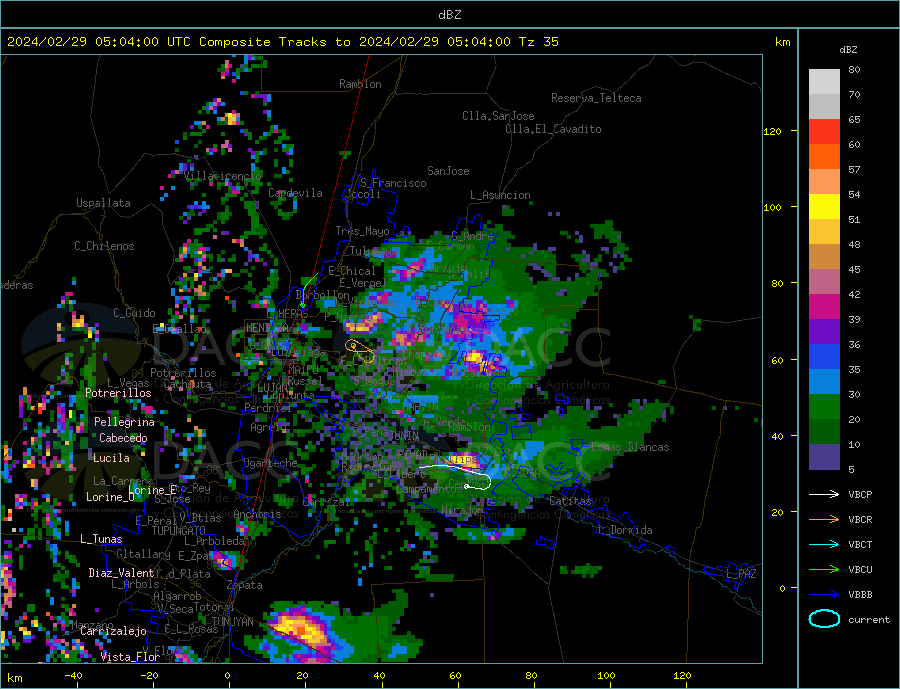
Task: Click the Clla.El_Cavadito map label
Action: 553,129
